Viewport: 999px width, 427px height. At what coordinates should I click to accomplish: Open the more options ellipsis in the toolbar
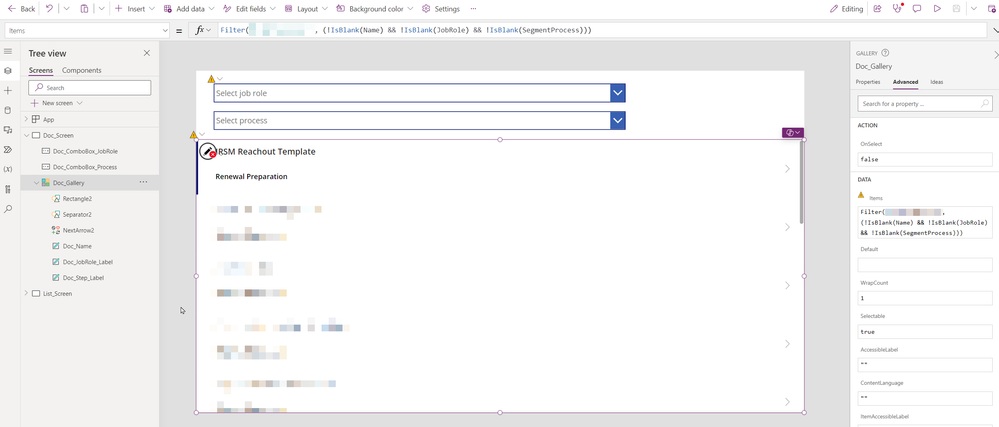[x=473, y=9]
